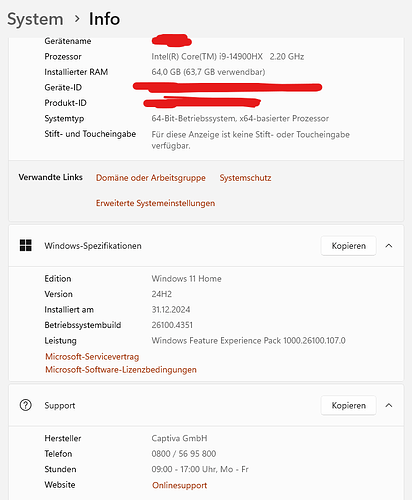
Task: Click the Info breadcrumb title
Action: [104, 19]
